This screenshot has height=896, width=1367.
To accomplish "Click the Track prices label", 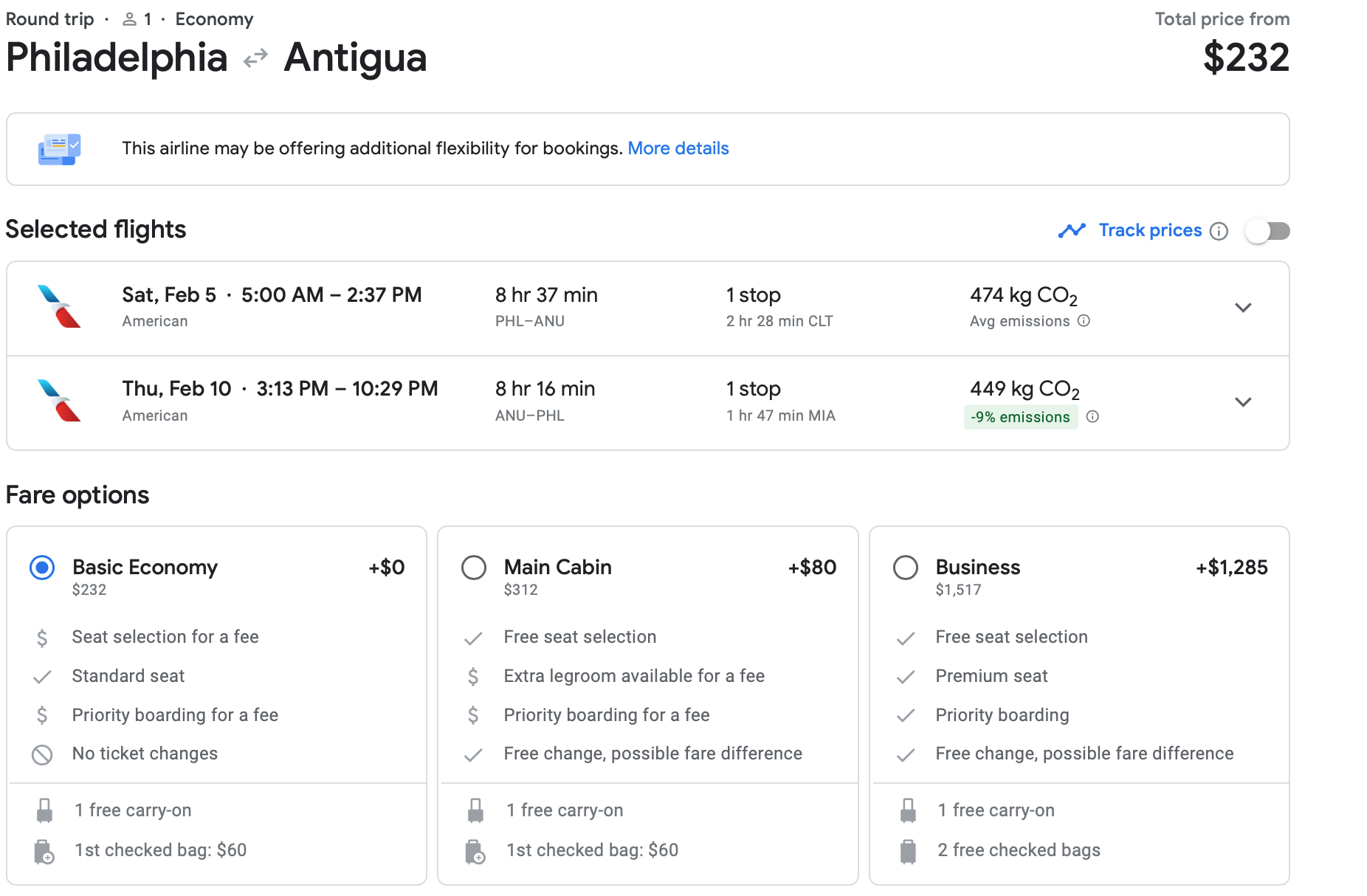I will [x=1149, y=231].
